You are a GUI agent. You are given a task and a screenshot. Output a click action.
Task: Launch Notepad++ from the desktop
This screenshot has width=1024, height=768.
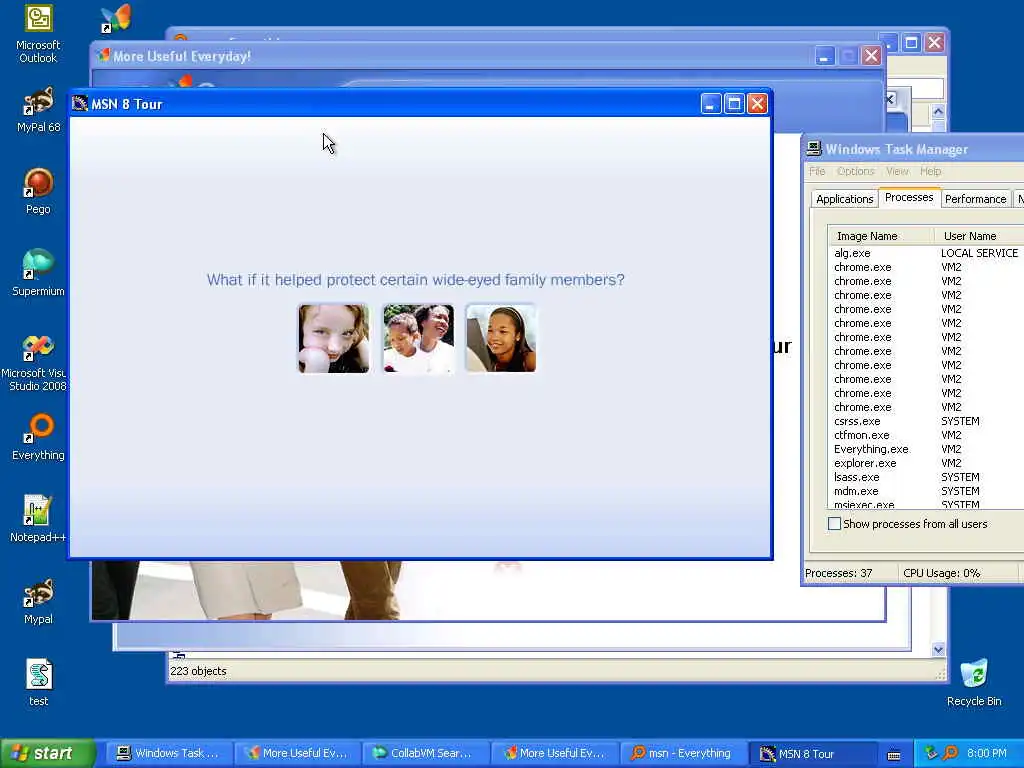pos(38,519)
